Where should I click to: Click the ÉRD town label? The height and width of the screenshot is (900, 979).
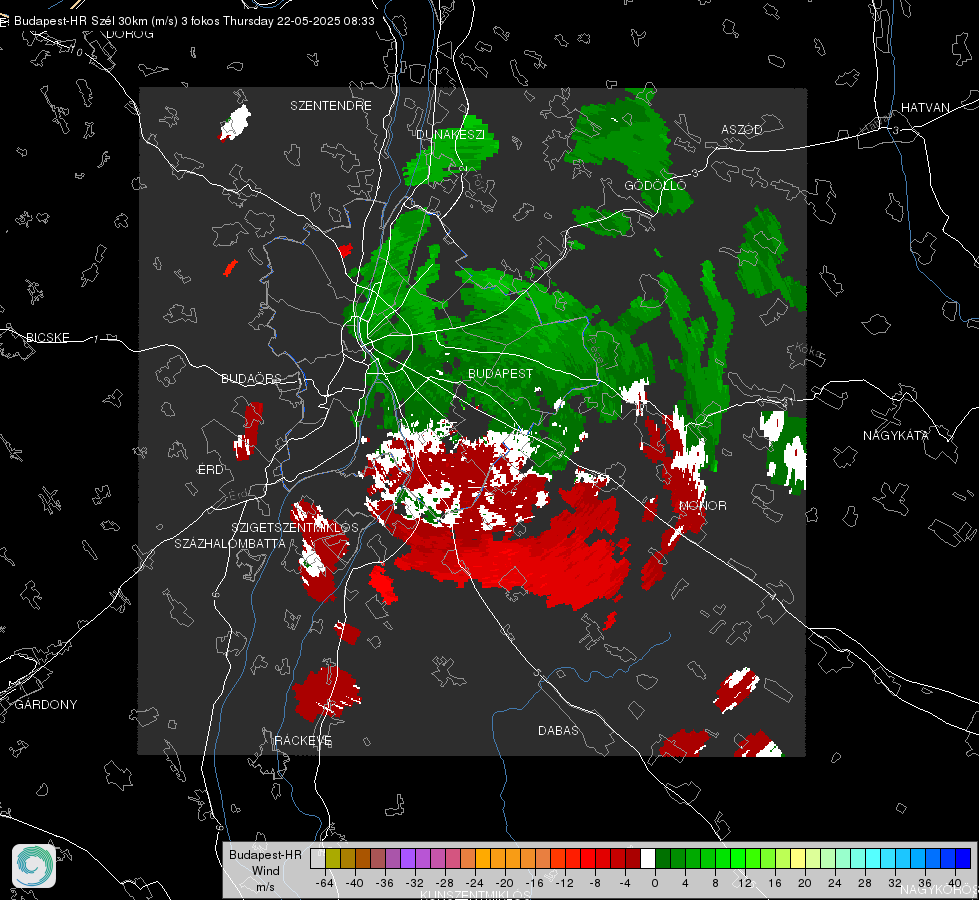[x=210, y=470]
